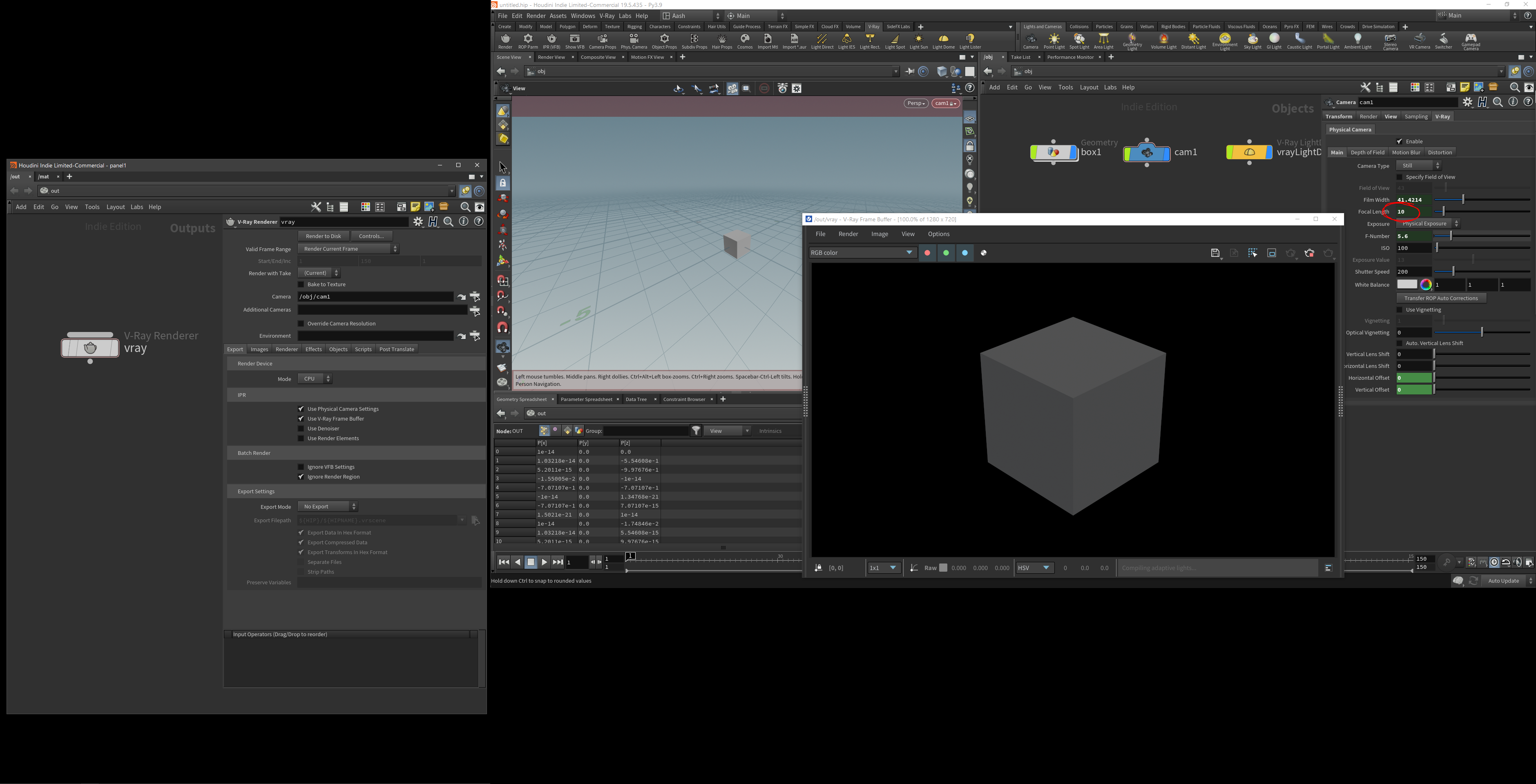Switch to the Images tab

click(x=259, y=350)
